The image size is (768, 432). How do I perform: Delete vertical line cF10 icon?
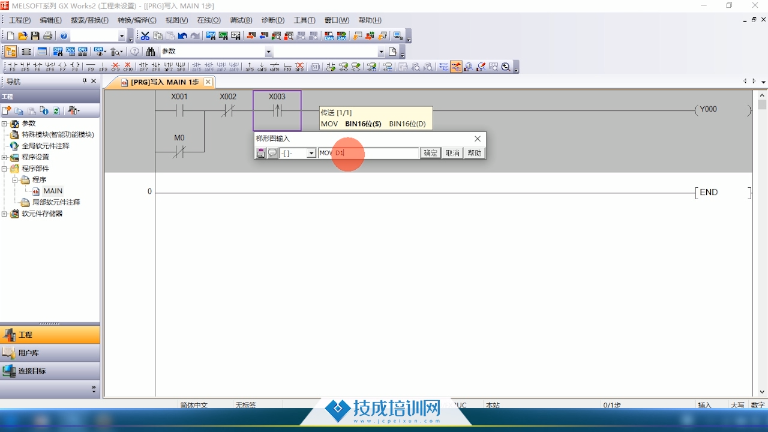pyautogui.click(x=128, y=67)
